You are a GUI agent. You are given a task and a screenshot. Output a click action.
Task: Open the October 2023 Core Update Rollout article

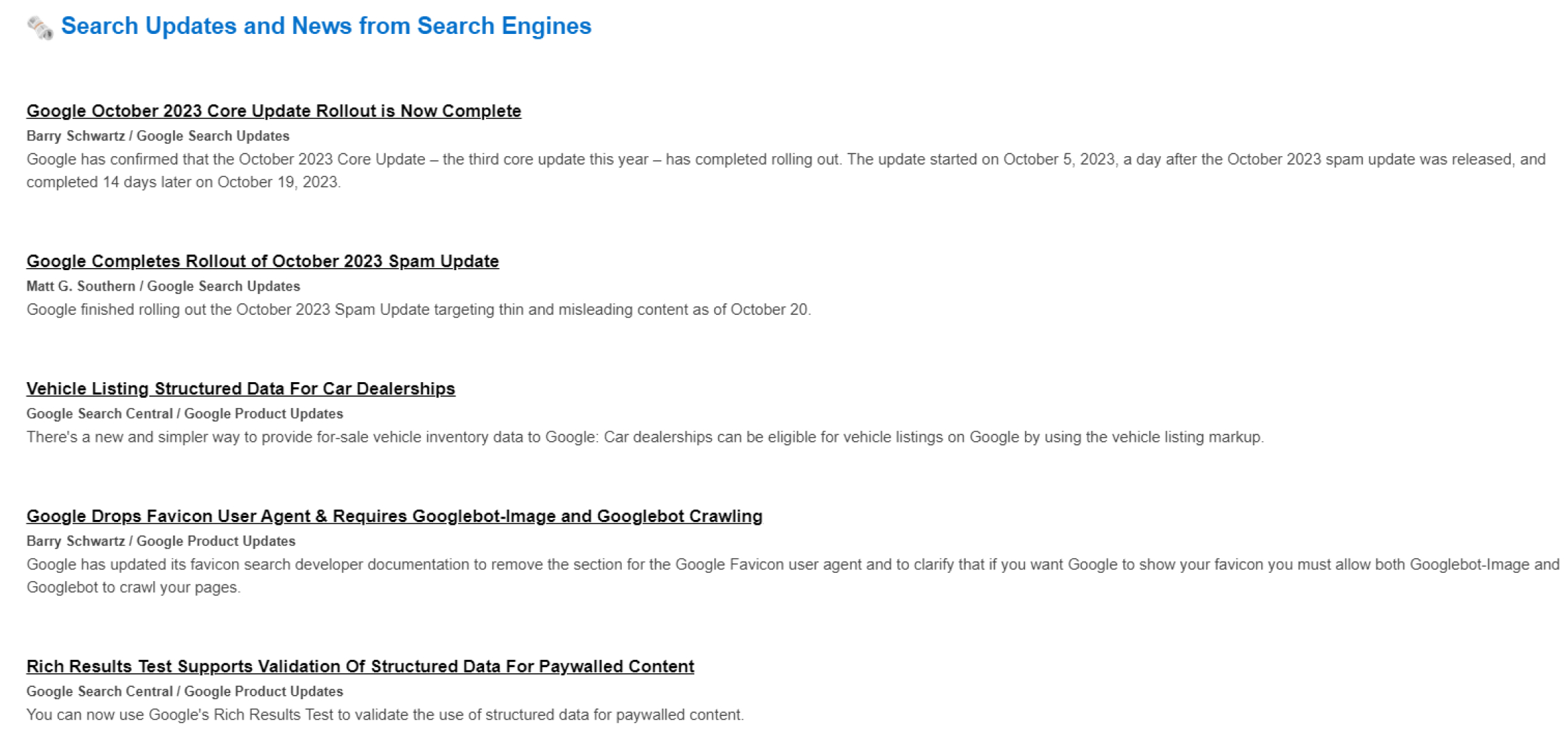click(x=274, y=111)
